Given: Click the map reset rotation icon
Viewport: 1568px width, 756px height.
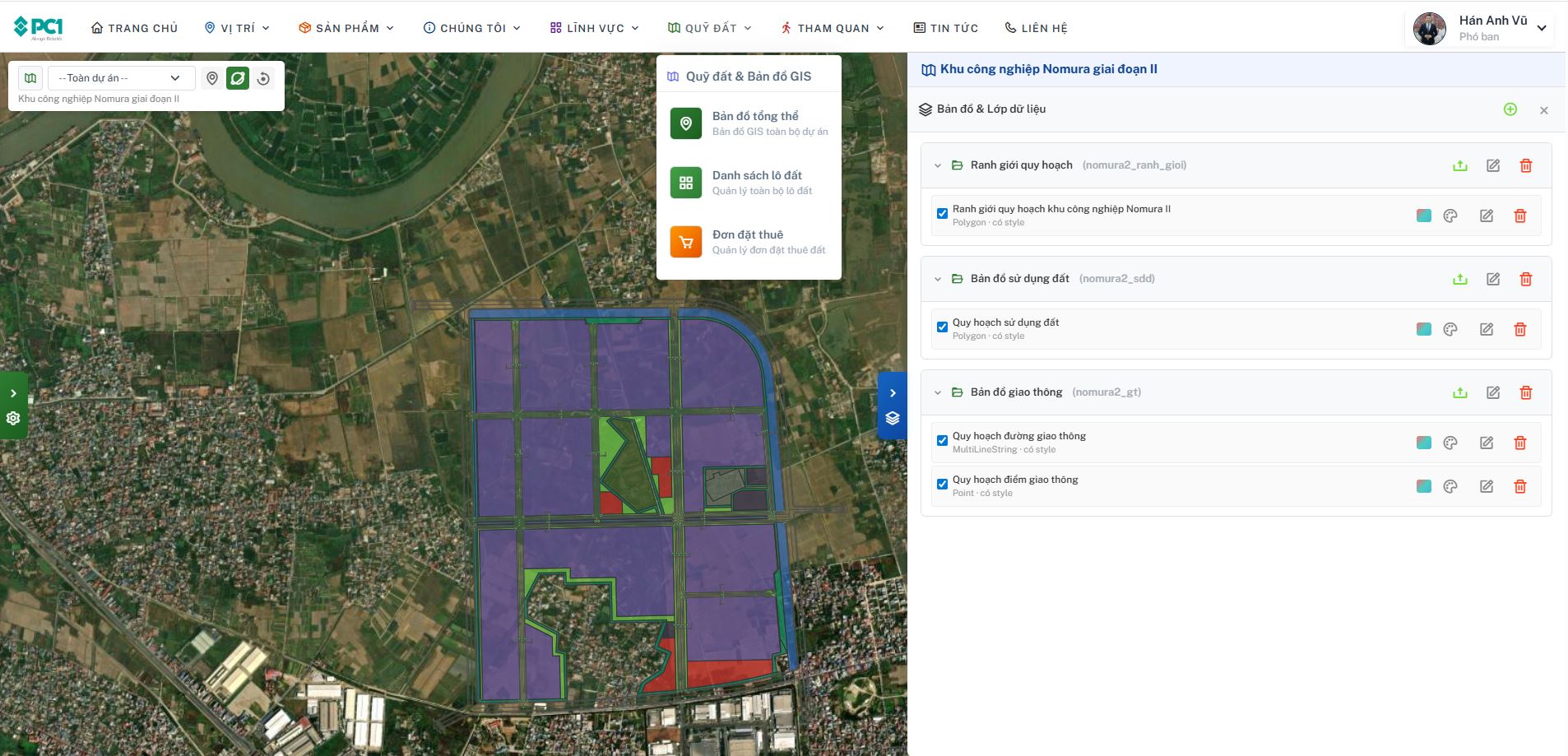Looking at the screenshot, I should [x=263, y=78].
